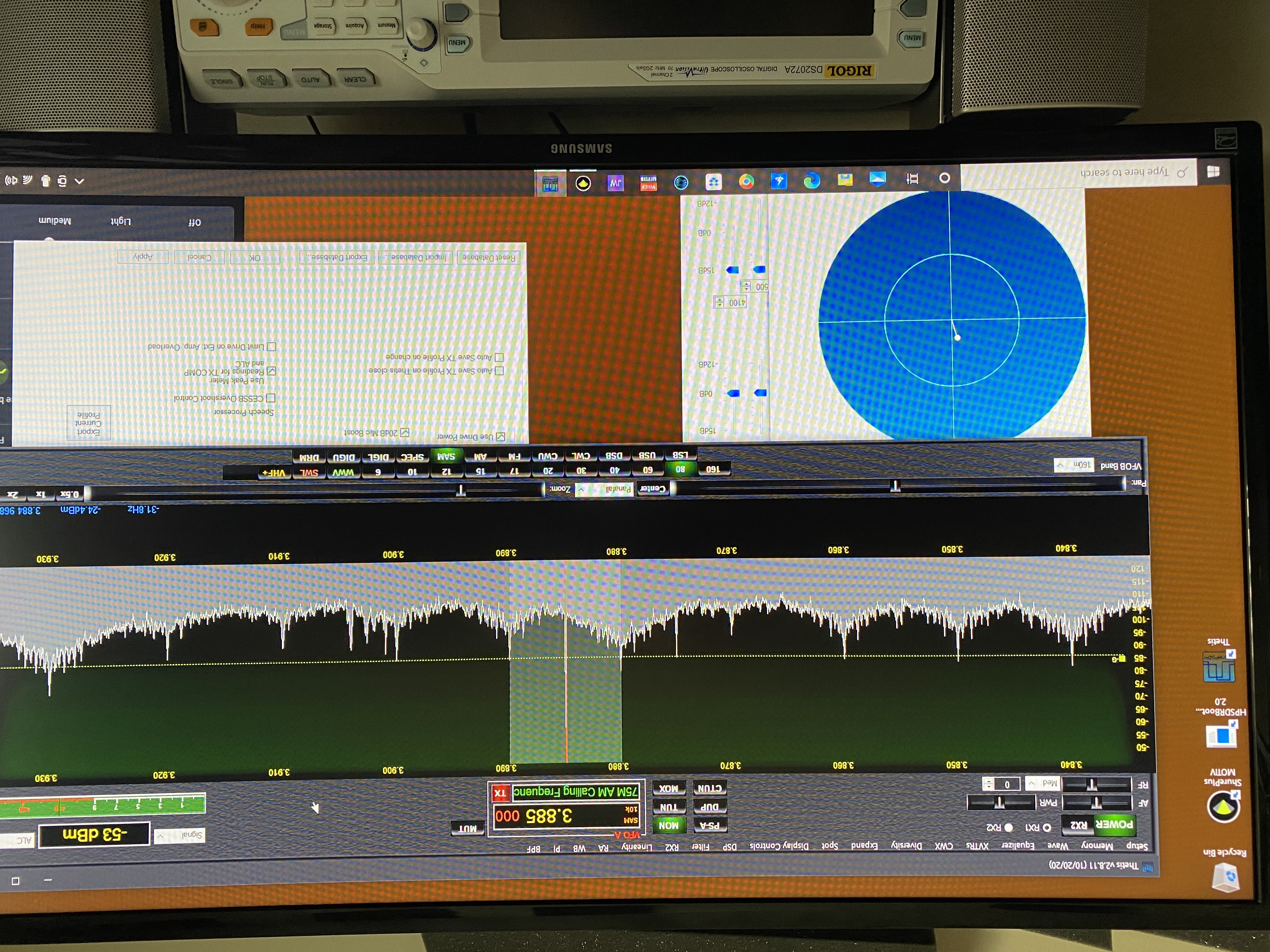Show hidden system tray icons
Viewport: 1270px width, 952px height.
[x=79, y=181]
